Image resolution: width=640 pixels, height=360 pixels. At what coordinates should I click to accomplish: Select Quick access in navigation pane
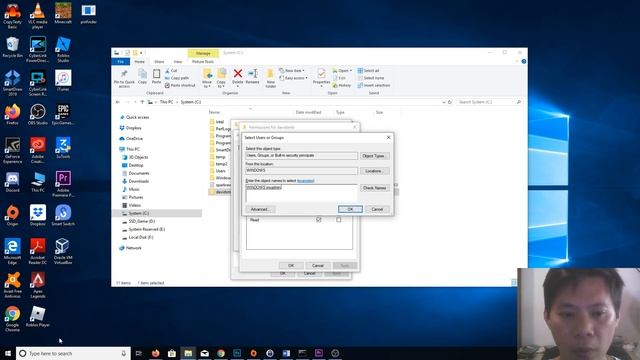coord(137,117)
